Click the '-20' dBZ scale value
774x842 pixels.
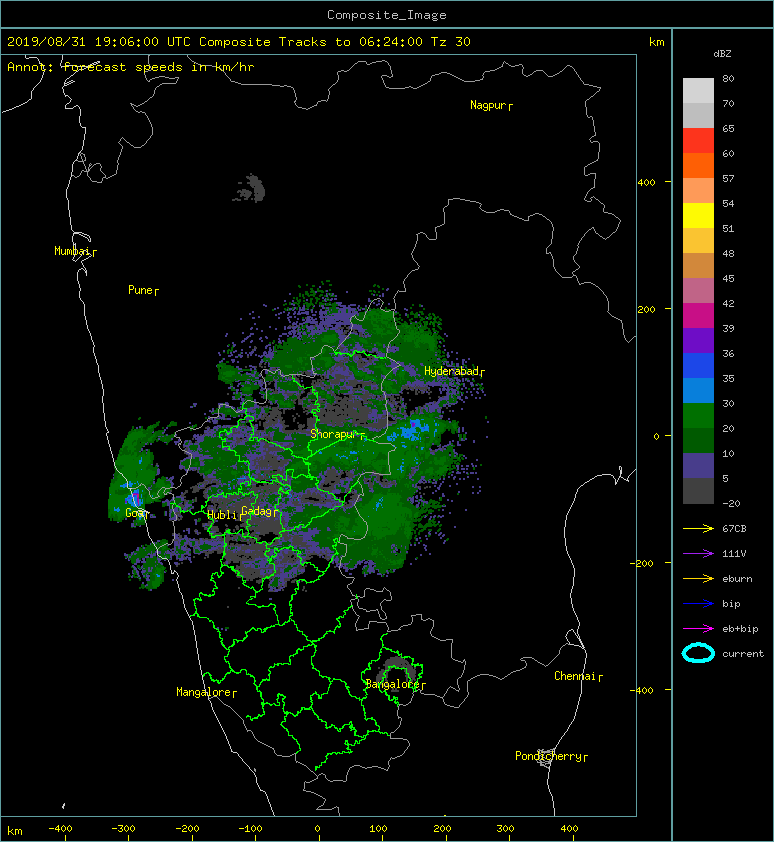pos(731,504)
